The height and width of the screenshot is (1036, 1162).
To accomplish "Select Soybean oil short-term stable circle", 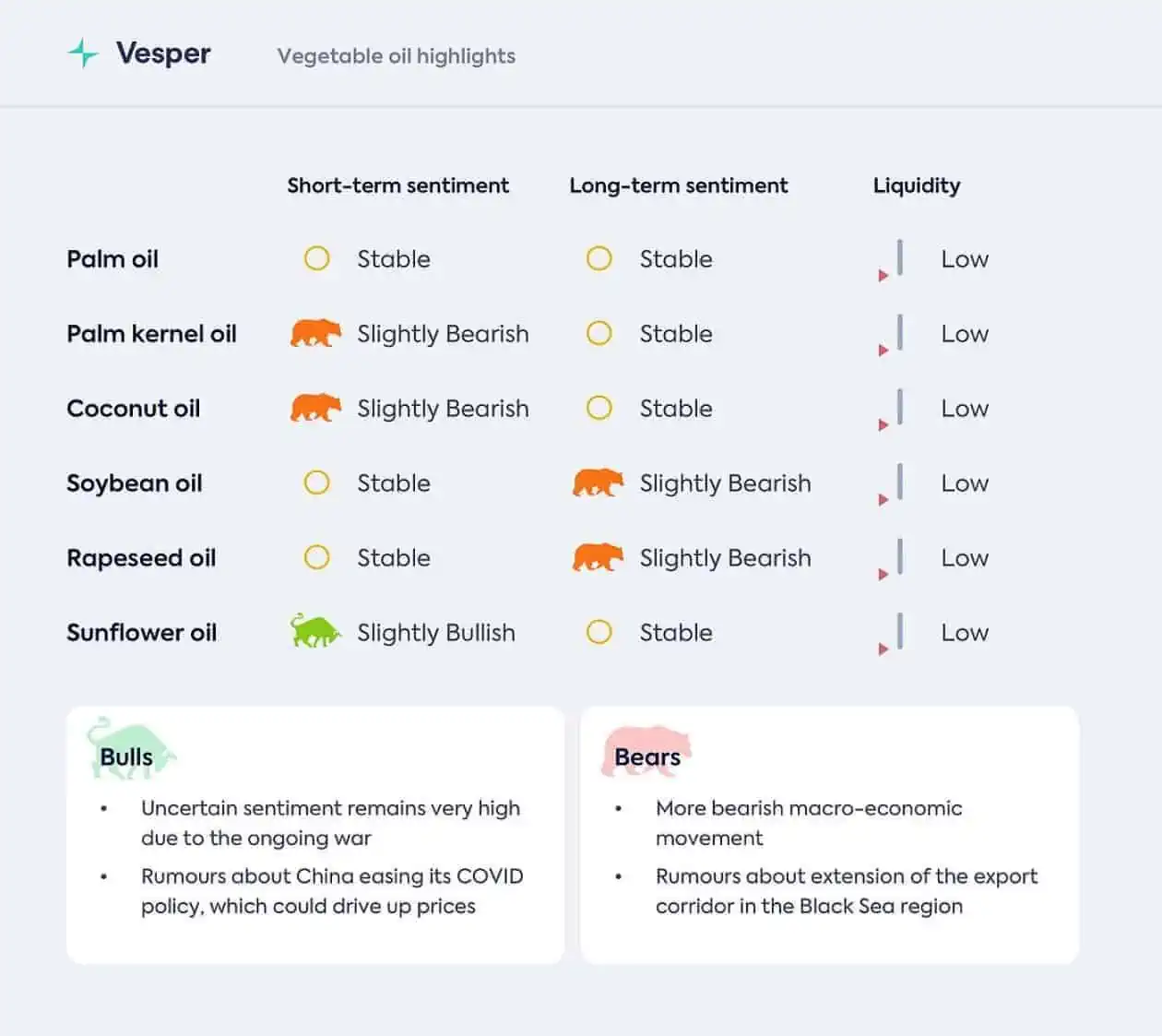I will tap(316, 482).
